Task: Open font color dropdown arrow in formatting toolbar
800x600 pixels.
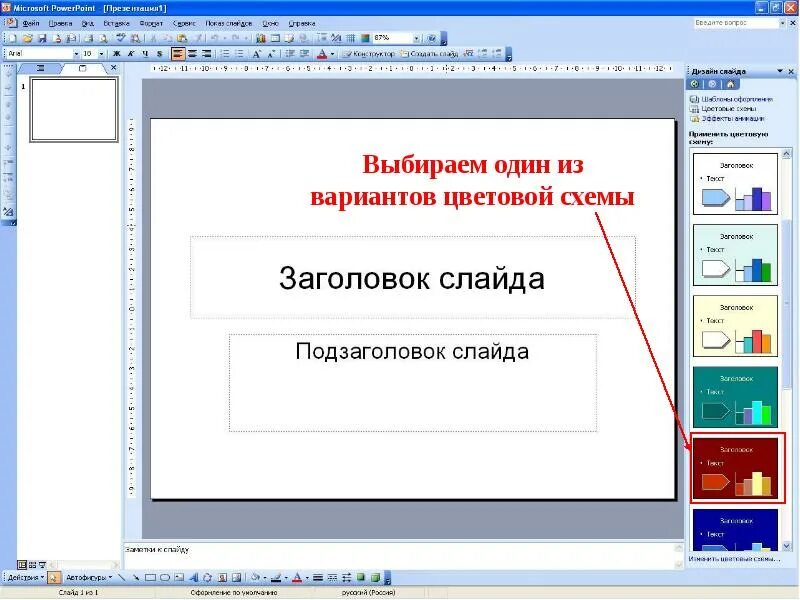Action: coord(333,54)
